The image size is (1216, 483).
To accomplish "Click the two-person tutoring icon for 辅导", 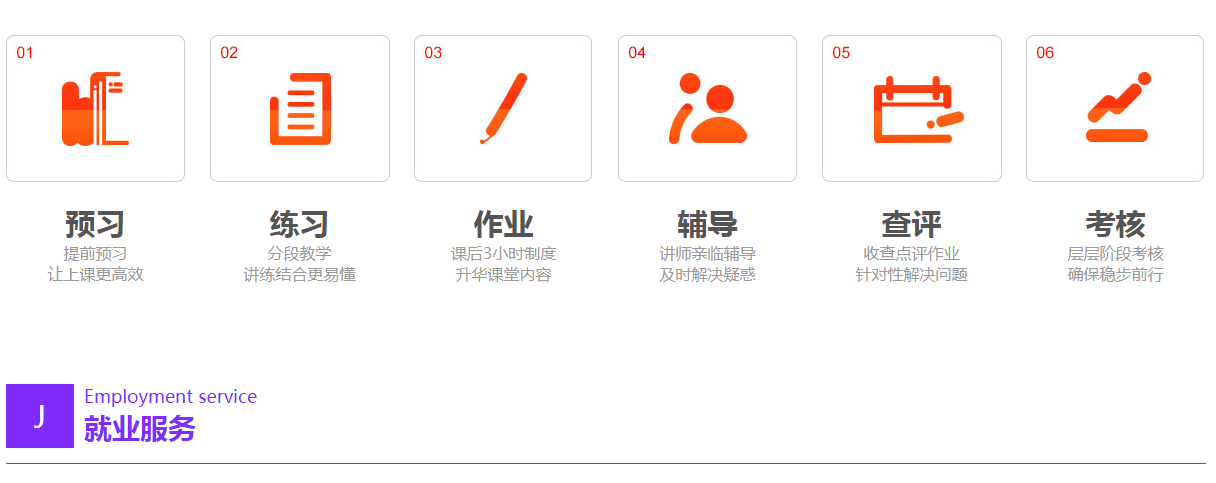I will pos(707,108).
